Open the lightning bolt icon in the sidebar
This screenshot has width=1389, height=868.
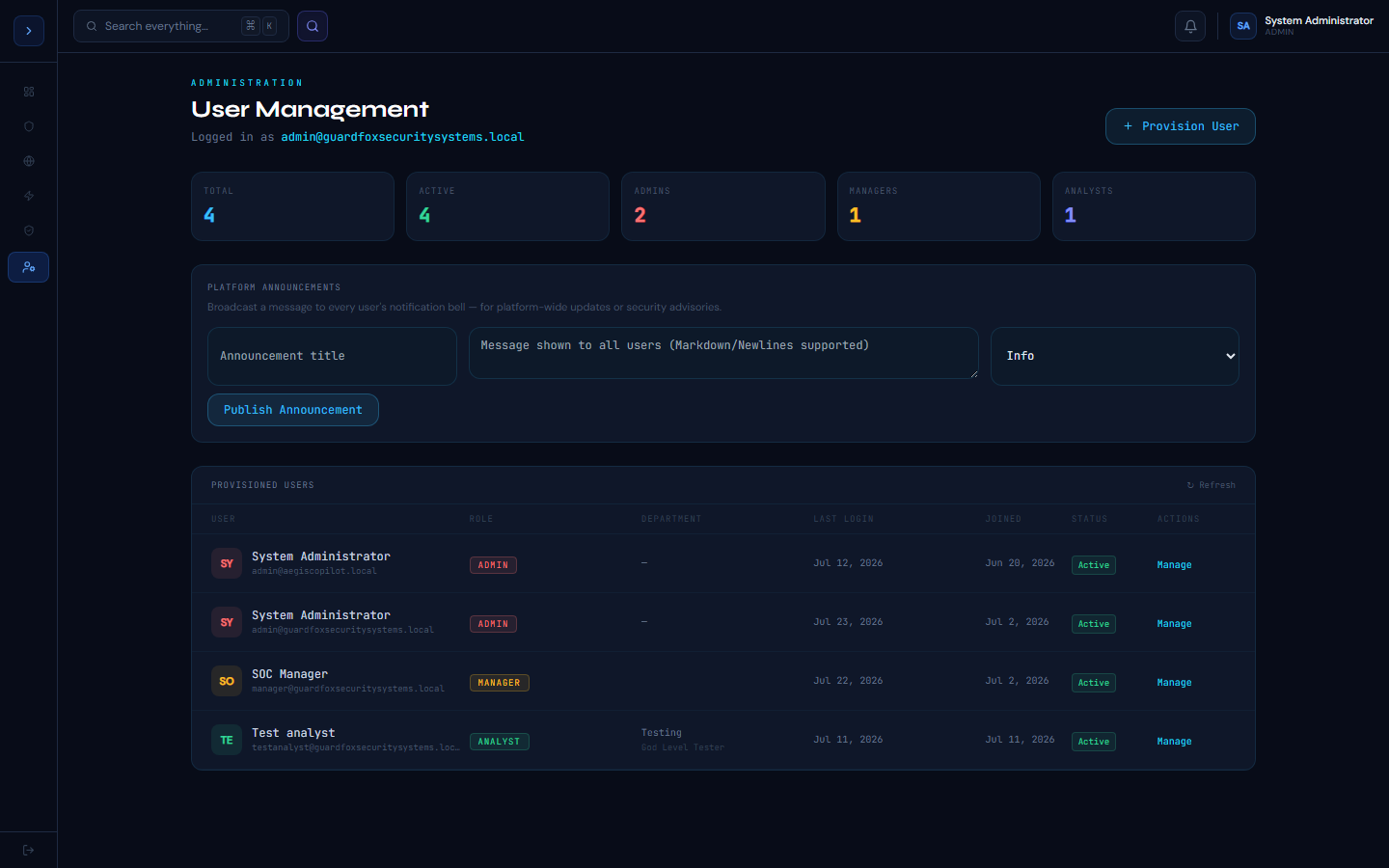(x=29, y=196)
